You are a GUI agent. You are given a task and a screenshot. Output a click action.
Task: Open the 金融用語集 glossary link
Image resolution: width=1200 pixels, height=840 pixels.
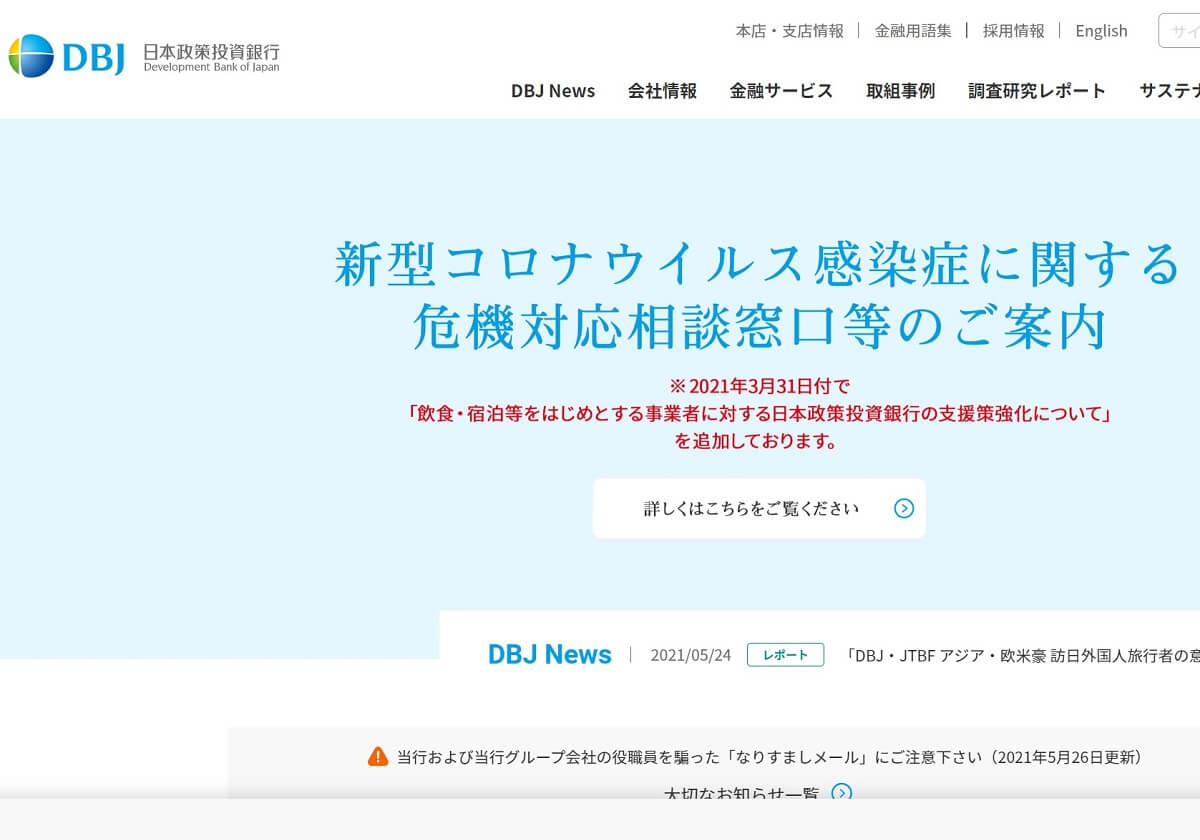(x=915, y=30)
